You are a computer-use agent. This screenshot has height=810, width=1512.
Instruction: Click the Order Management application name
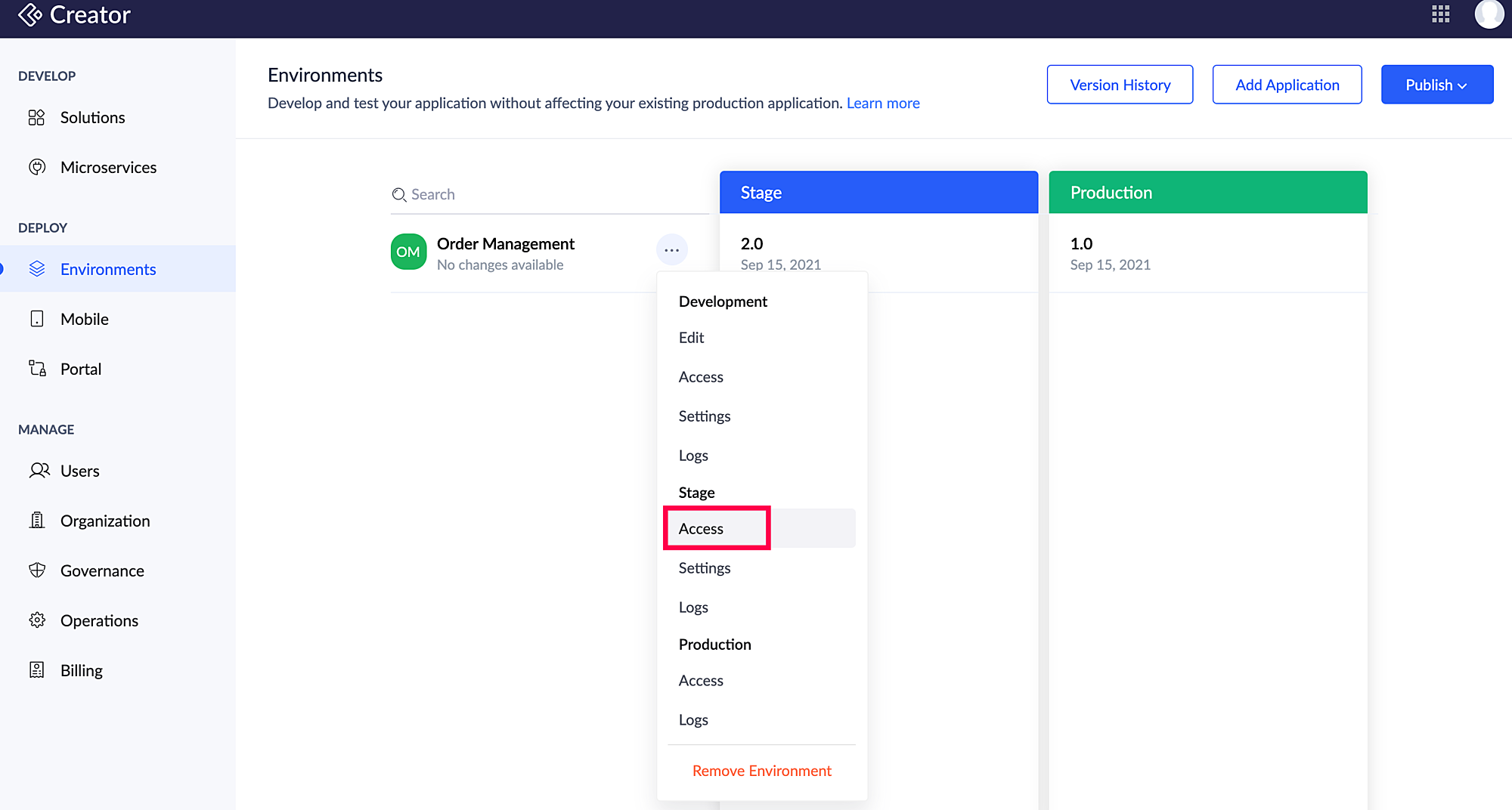506,243
